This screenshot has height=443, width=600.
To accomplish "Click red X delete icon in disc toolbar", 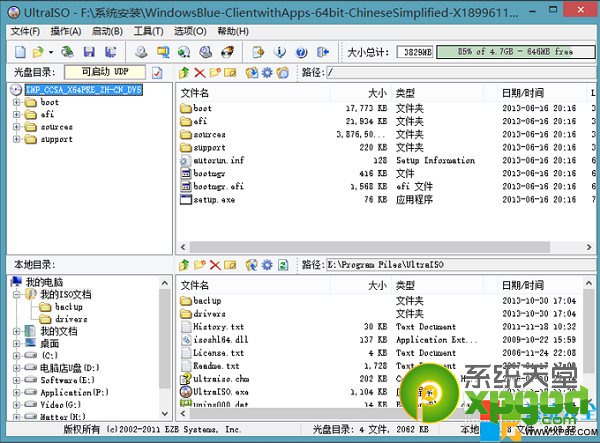I will click(x=200, y=73).
